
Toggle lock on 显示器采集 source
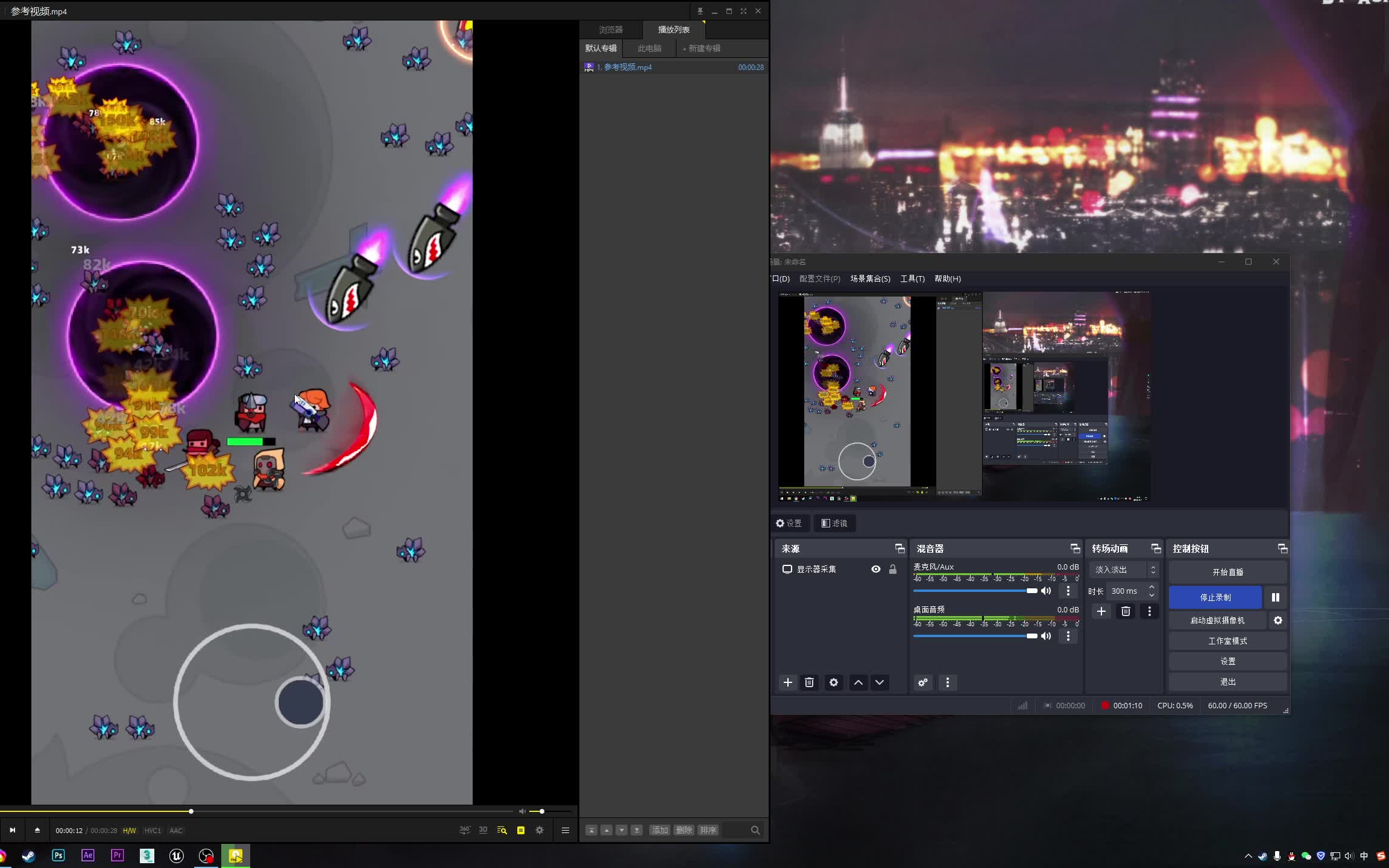893,569
